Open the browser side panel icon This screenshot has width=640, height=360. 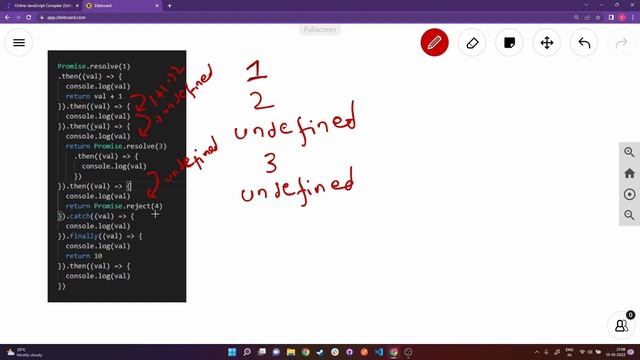(611, 18)
